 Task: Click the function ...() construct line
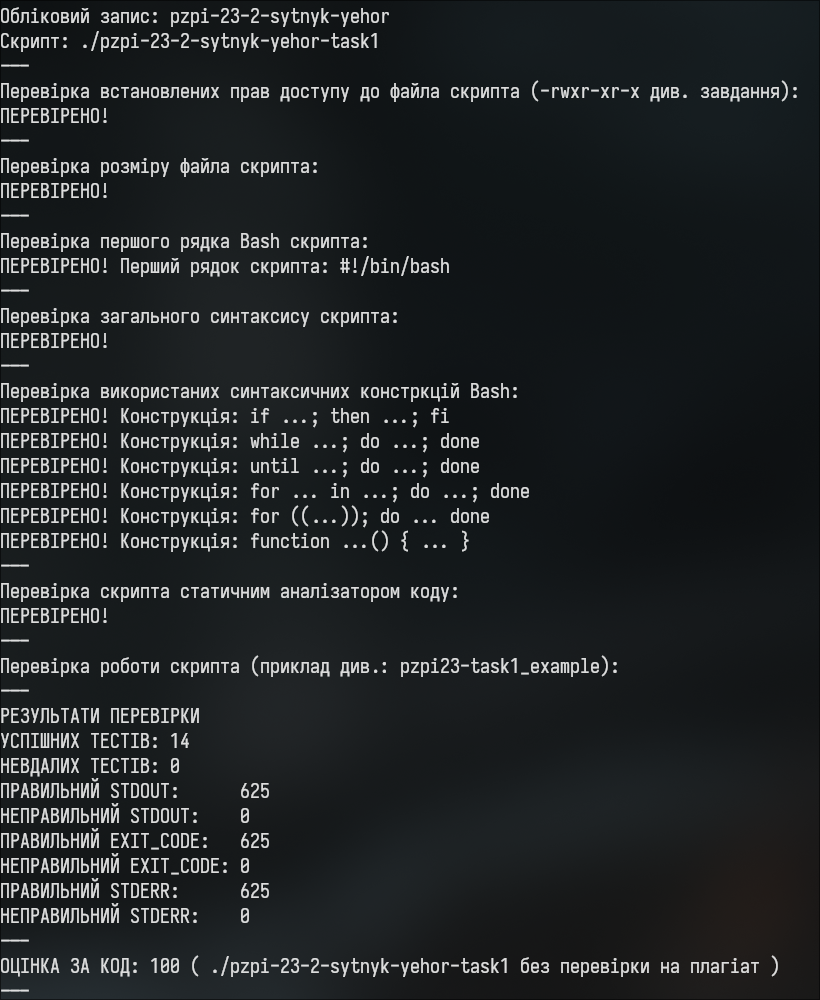[x=235, y=541]
